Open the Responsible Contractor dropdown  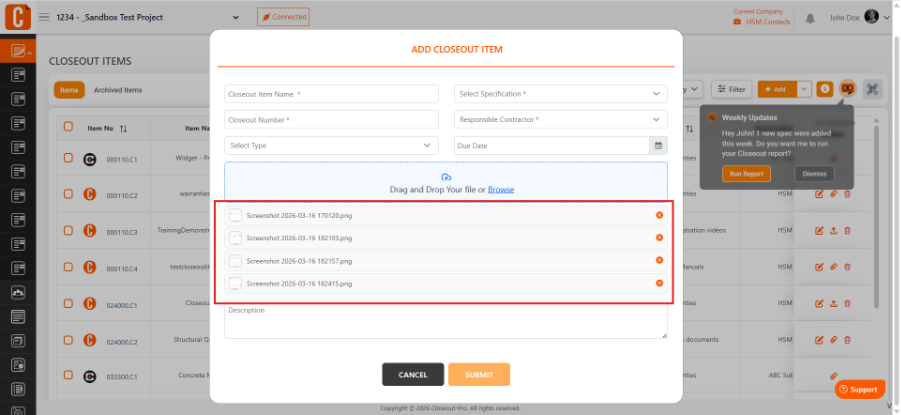coord(561,120)
